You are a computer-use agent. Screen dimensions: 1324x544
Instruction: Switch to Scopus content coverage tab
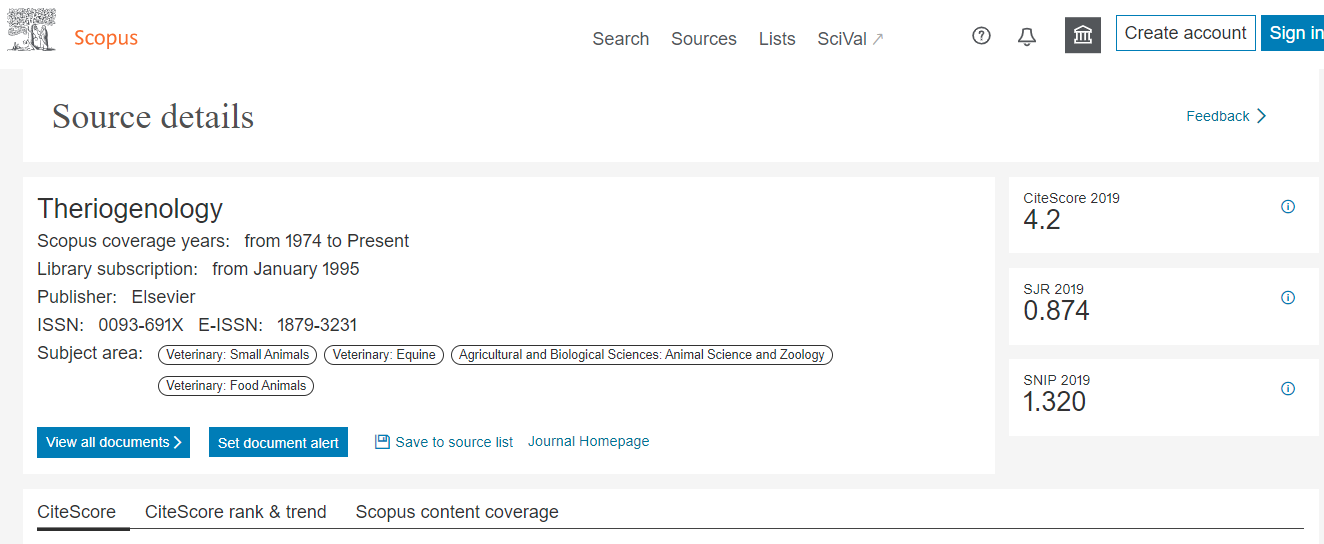[457, 512]
